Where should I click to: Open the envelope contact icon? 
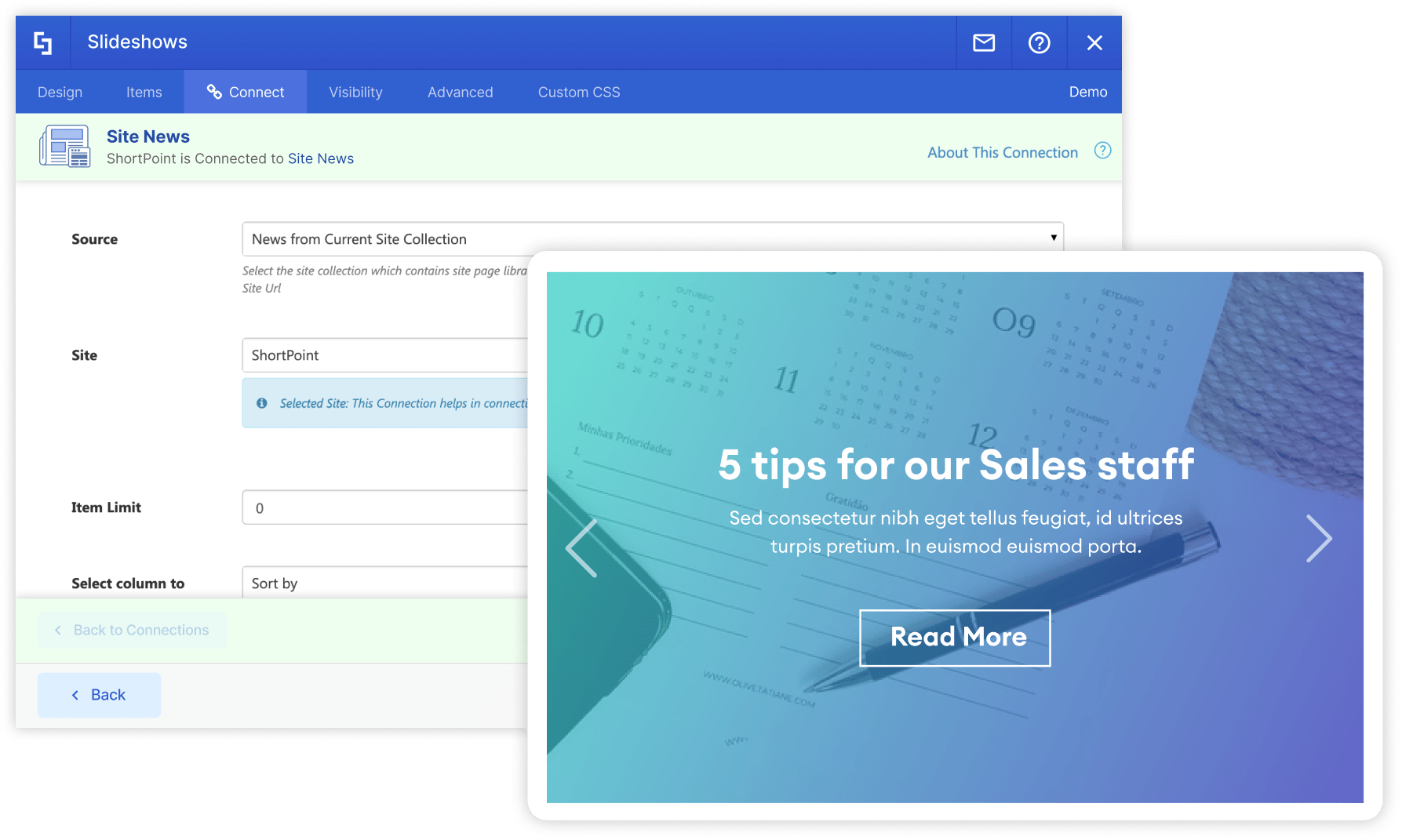click(x=983, y=42)
